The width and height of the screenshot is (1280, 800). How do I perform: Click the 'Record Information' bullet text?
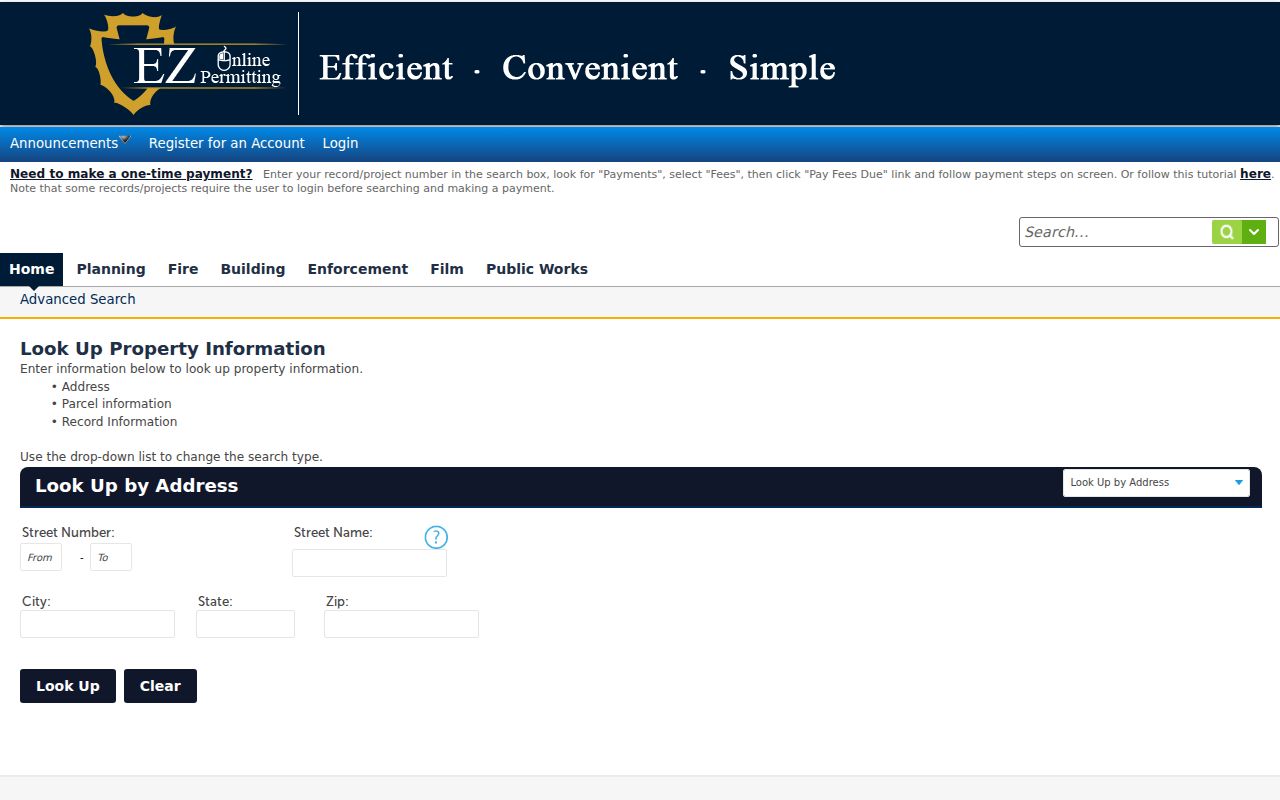[x=120, y=422]
